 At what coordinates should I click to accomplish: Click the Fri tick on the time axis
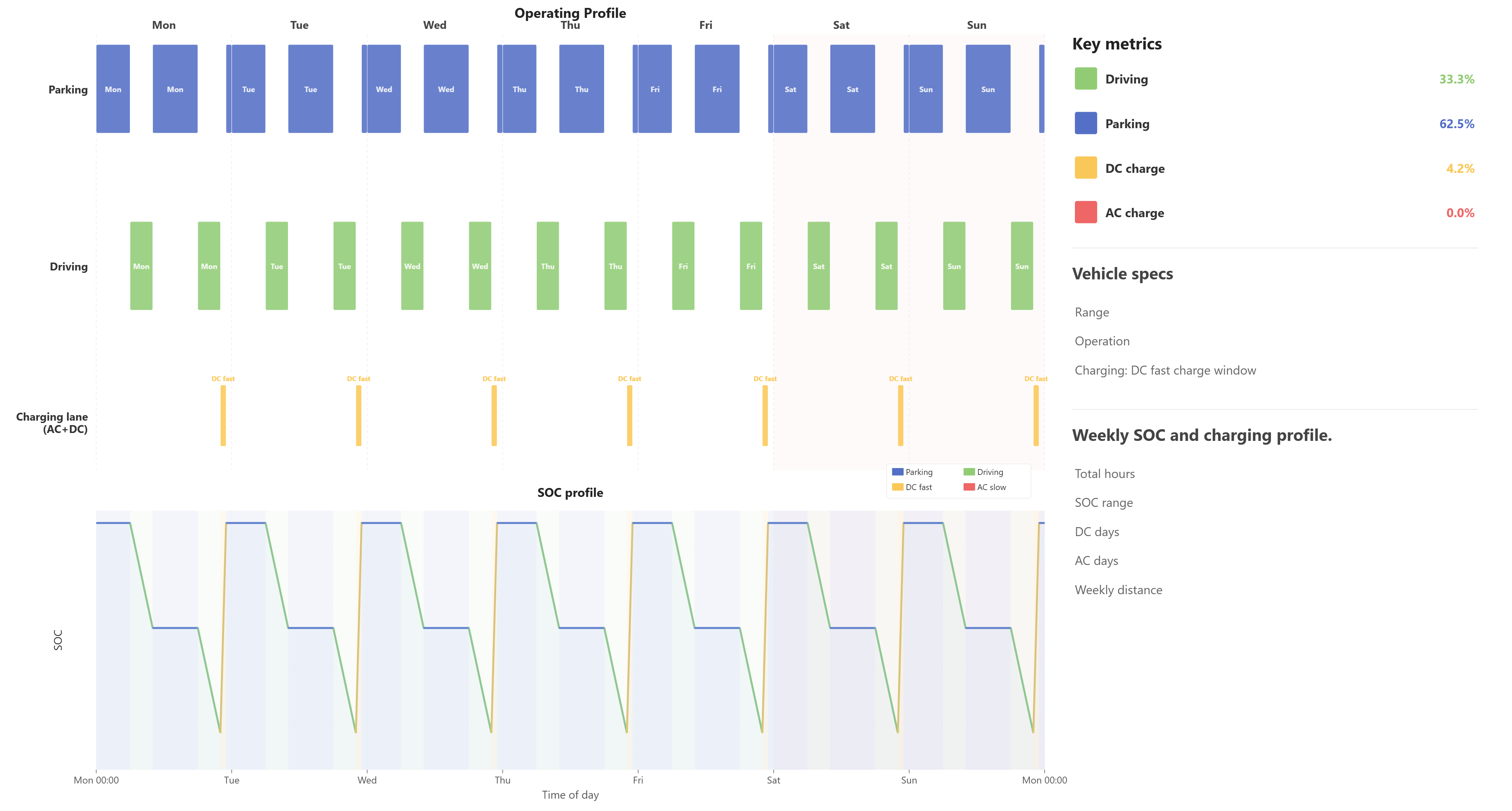637,780
